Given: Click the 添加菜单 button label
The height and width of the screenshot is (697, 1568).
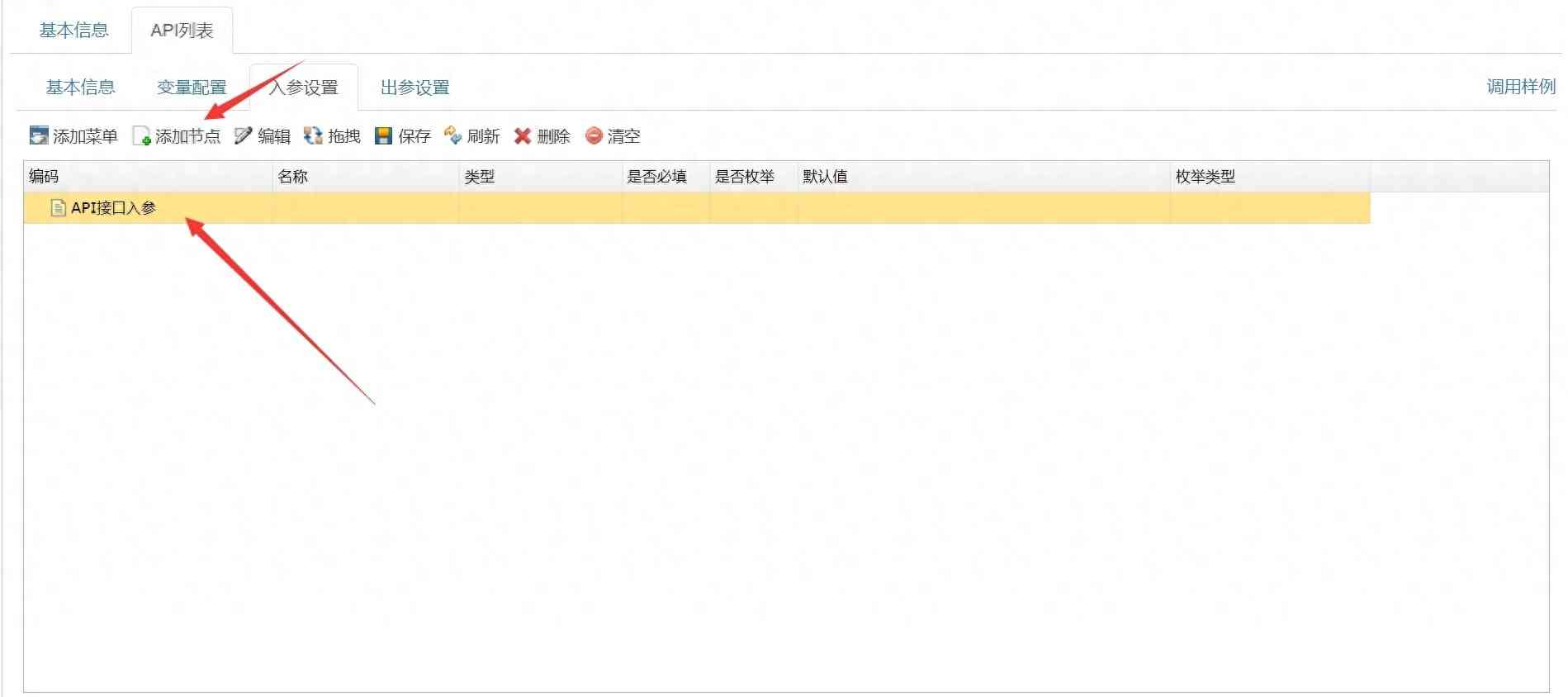Looking at the screenshot, I should click(x=85, y=136).
